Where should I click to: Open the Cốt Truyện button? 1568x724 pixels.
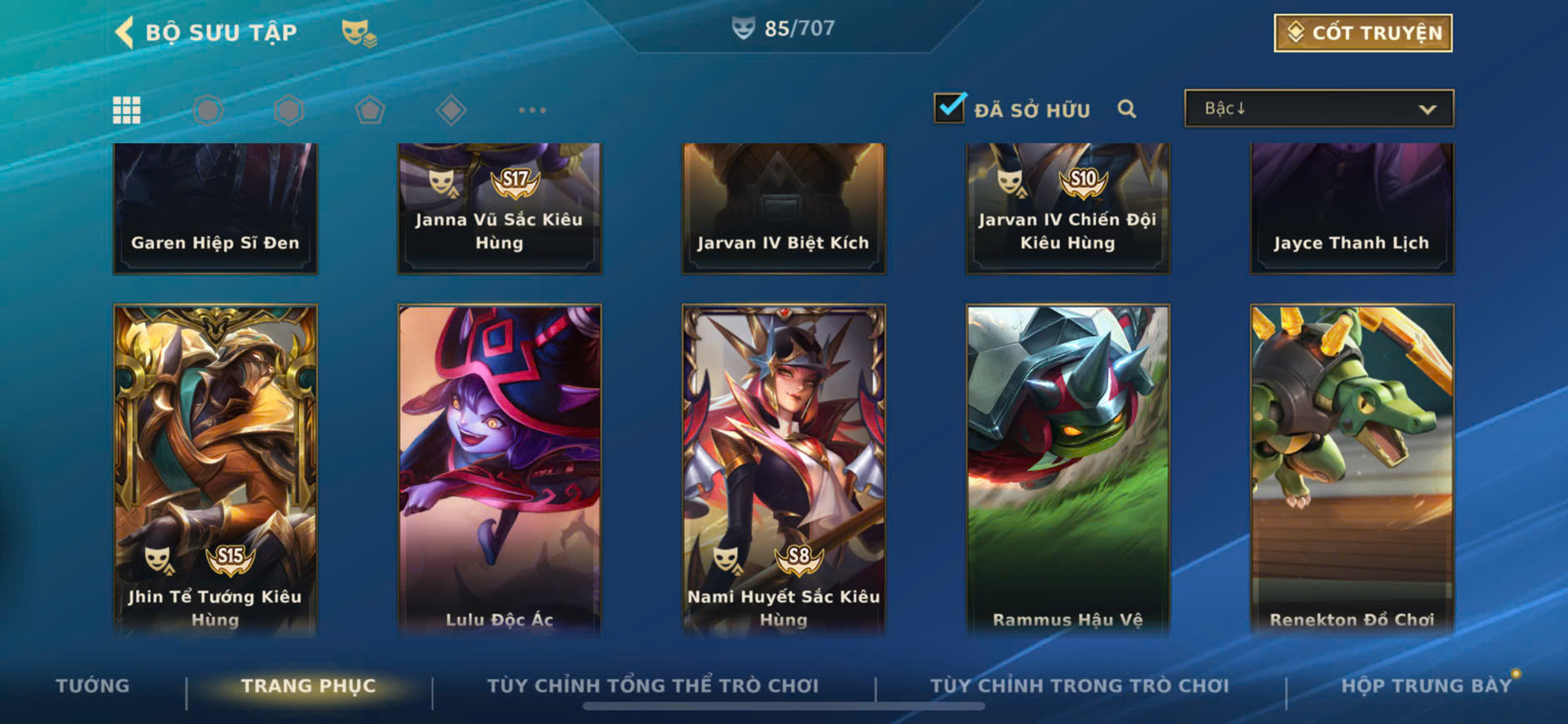coord(1363,33)
